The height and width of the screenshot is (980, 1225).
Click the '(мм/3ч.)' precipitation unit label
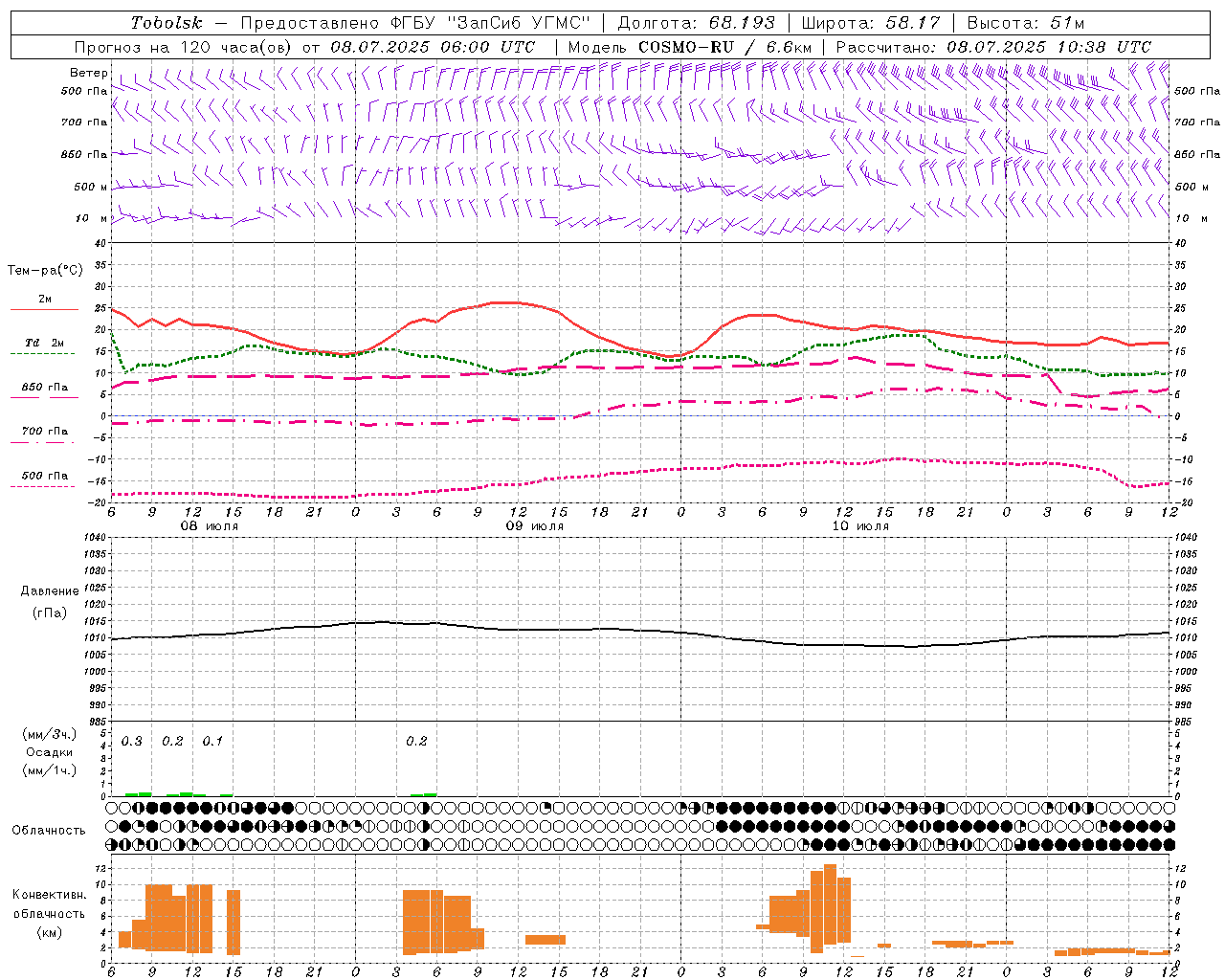click(50, 734)
